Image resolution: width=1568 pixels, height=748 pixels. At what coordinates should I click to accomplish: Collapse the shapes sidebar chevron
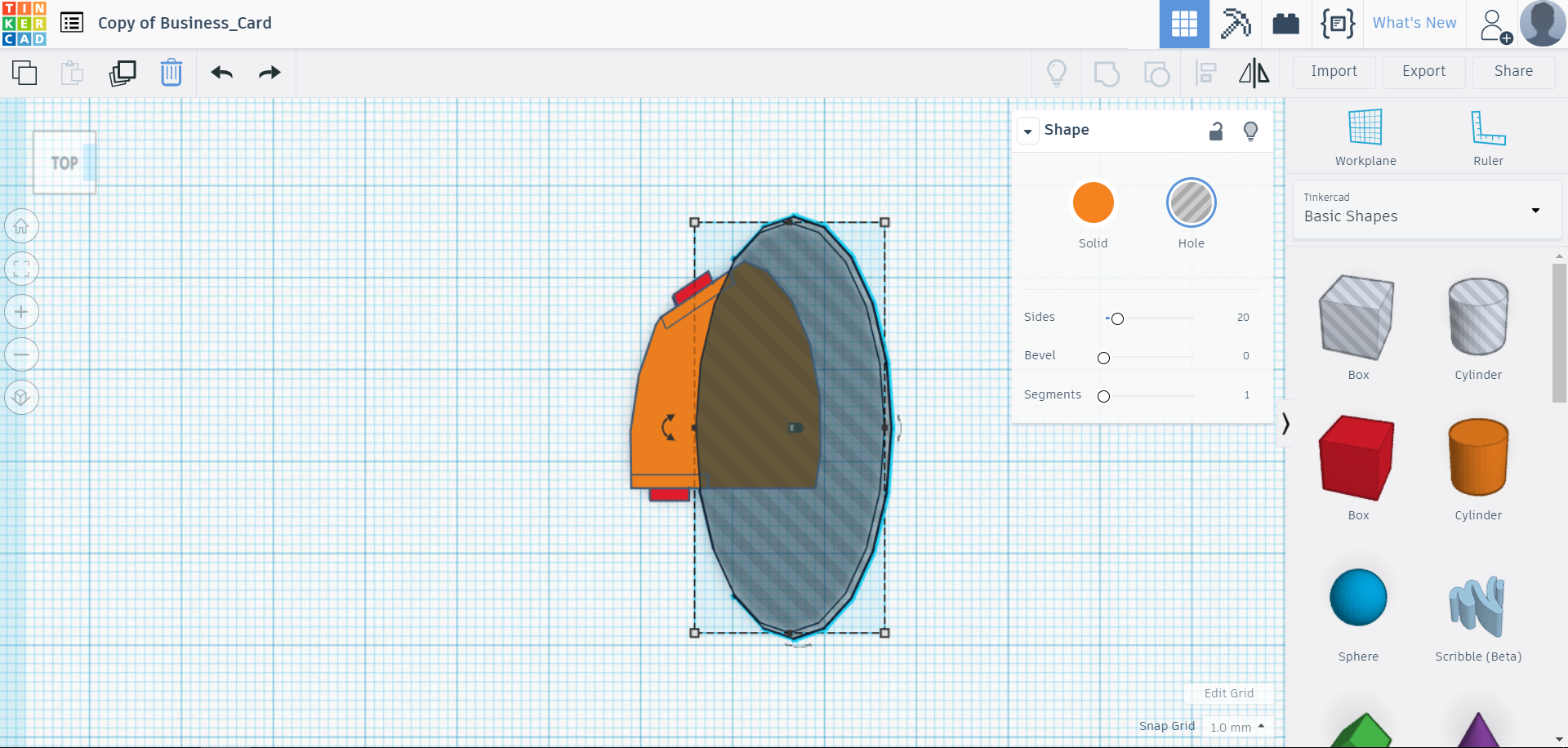(x=1285, y=424)
